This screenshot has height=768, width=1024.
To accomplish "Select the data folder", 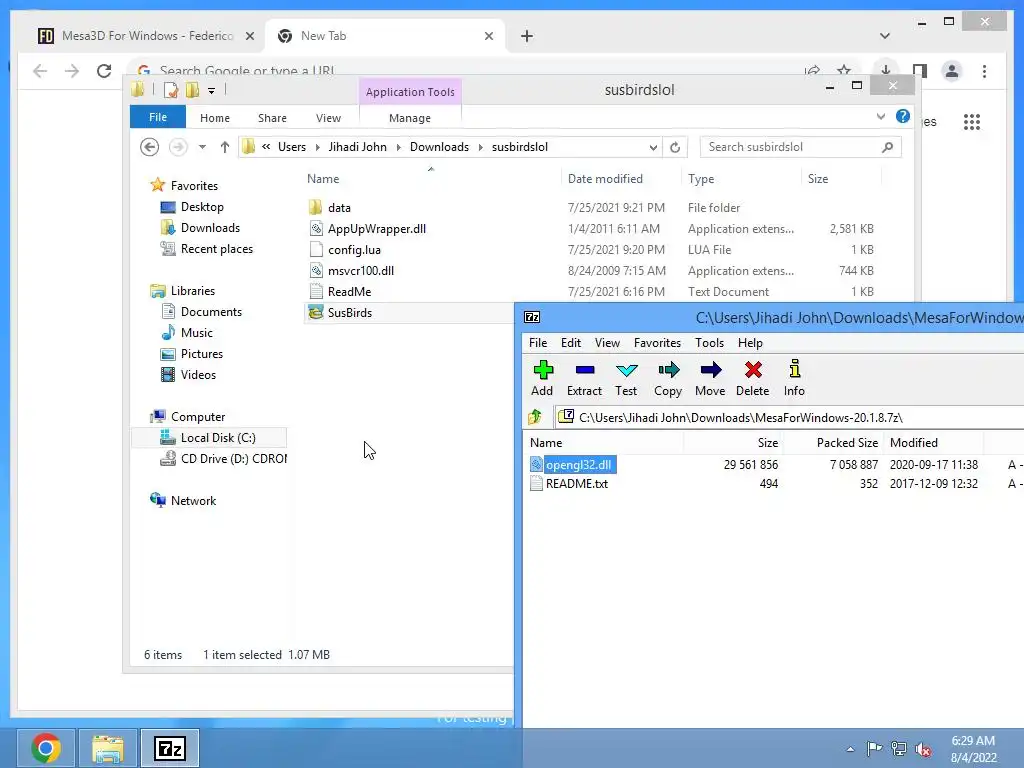I will (339, 208).
